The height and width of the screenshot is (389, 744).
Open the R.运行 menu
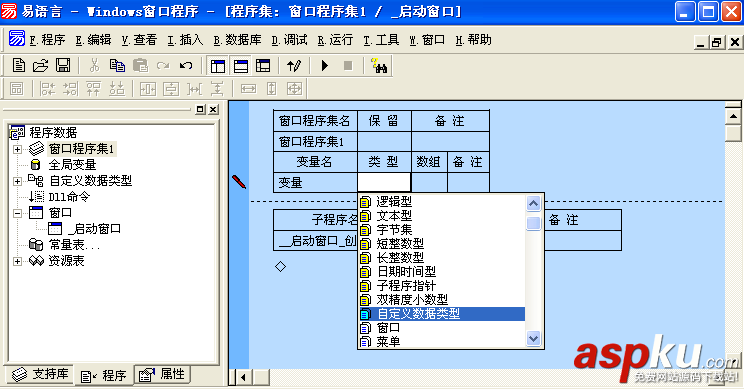(x=335, y=40)
